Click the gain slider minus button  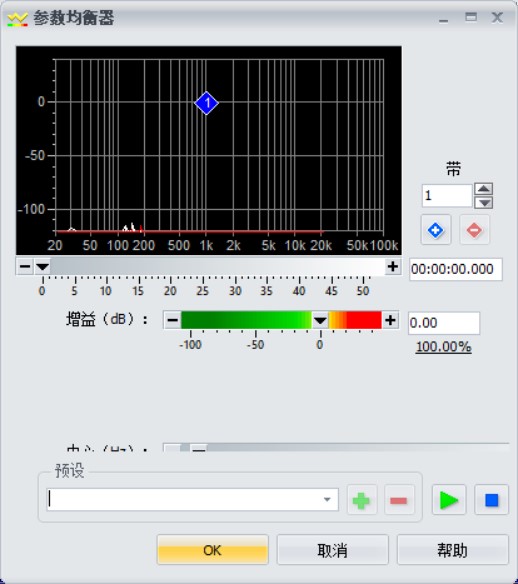[173, 320]
